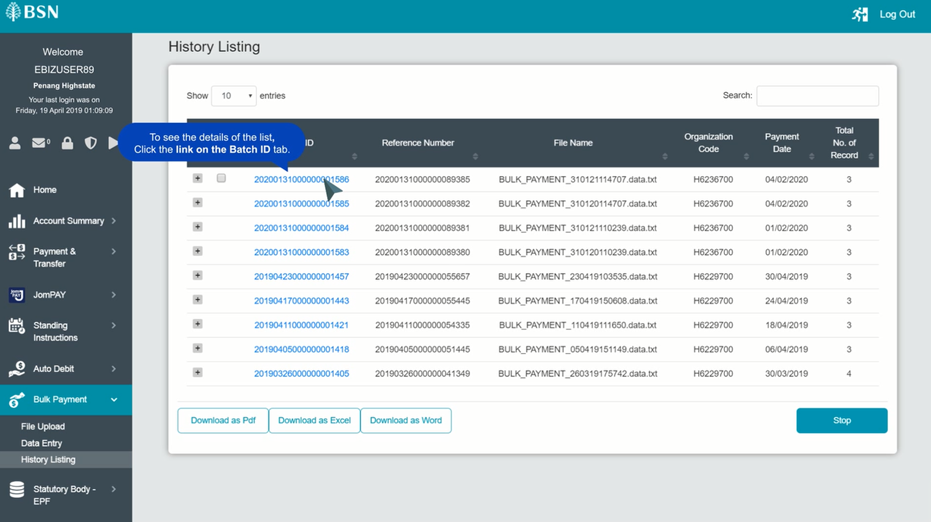Screen dimensions: 931x522
Task: Collapse the Bulk Payment menu
Action: coord(66,400)
